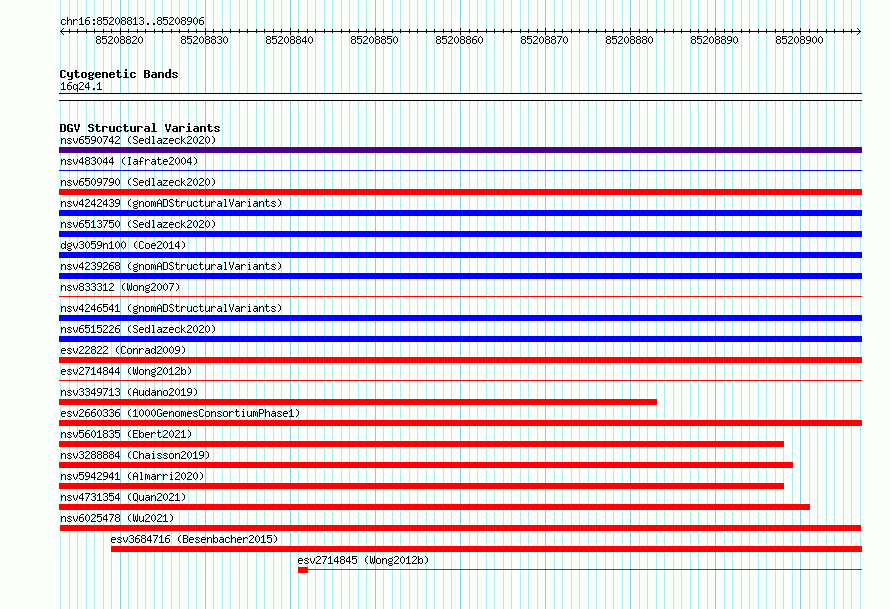Click the DGV Structural Variants track title
The height and width of the screenshot is (609, 890).
point(140,128)
